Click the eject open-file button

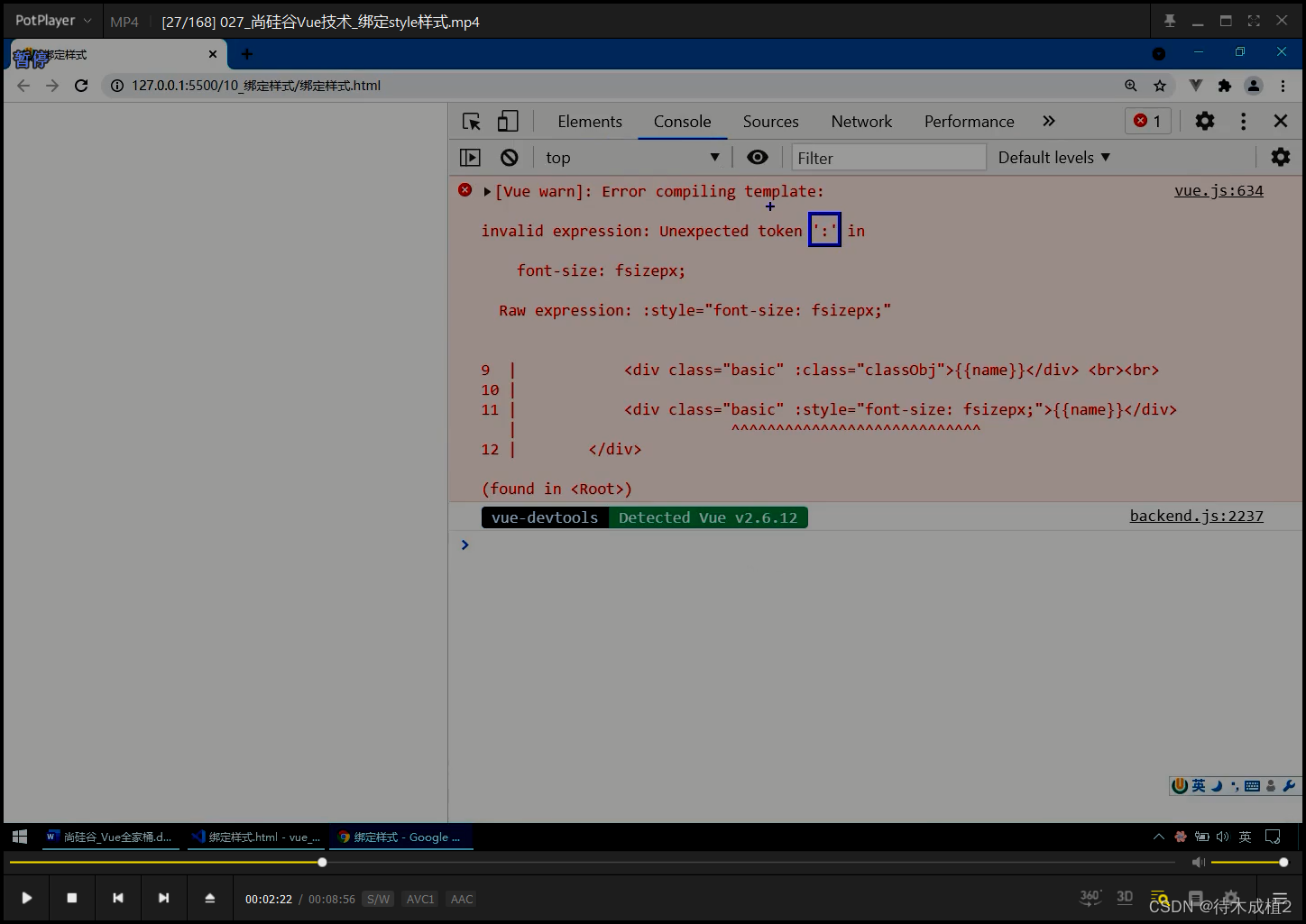pos(210,898)
